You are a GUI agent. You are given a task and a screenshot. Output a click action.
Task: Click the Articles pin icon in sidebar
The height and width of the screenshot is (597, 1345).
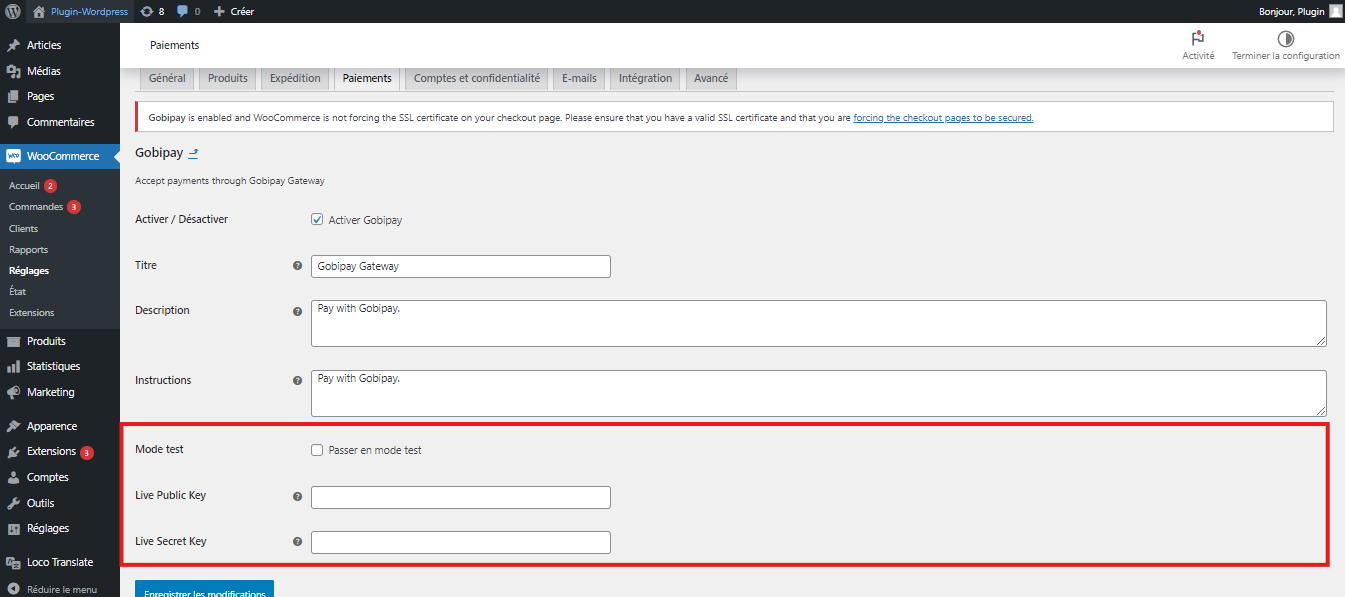pos(14,45)
